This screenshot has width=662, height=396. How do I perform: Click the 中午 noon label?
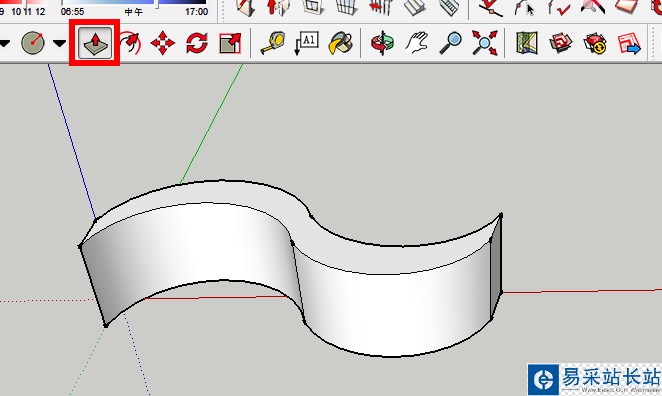pyautogui.click(x=133, y=12)
